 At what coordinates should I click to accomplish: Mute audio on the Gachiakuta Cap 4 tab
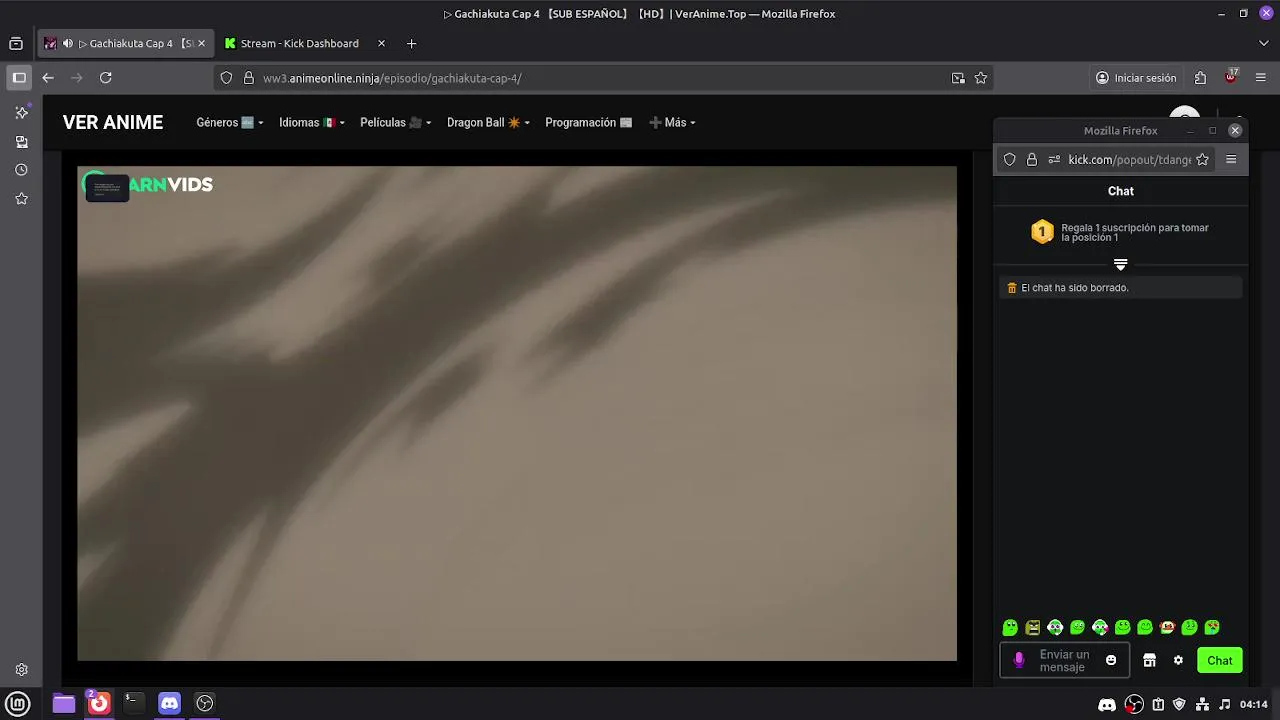coord(68,43)
